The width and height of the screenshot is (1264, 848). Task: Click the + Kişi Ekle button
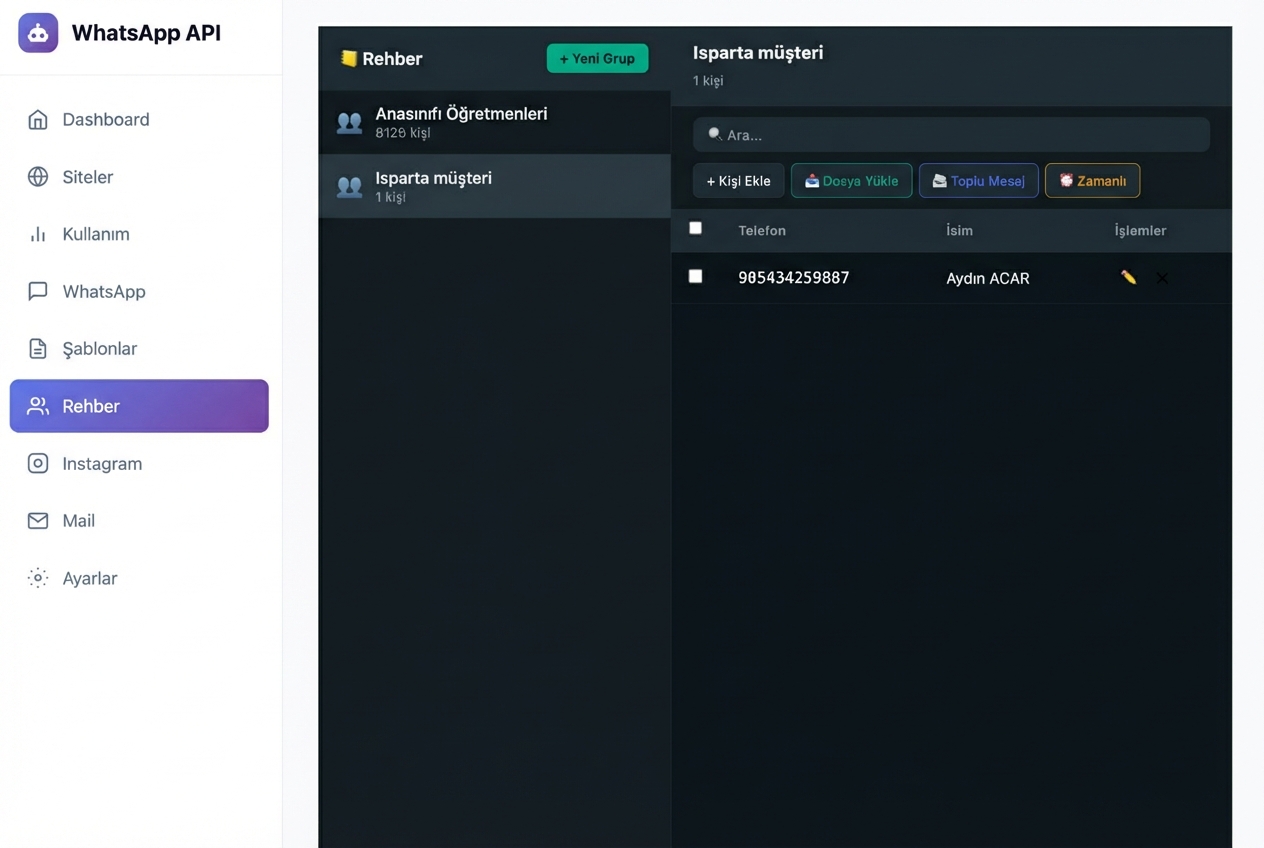738,181
